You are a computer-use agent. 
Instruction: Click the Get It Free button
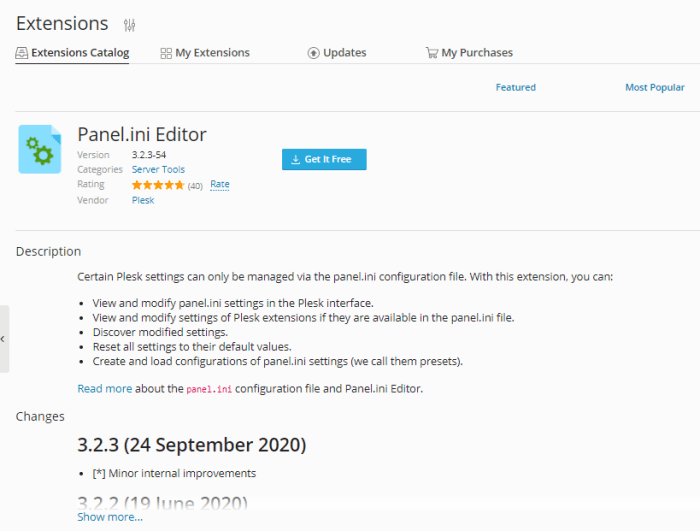(324, 159)
